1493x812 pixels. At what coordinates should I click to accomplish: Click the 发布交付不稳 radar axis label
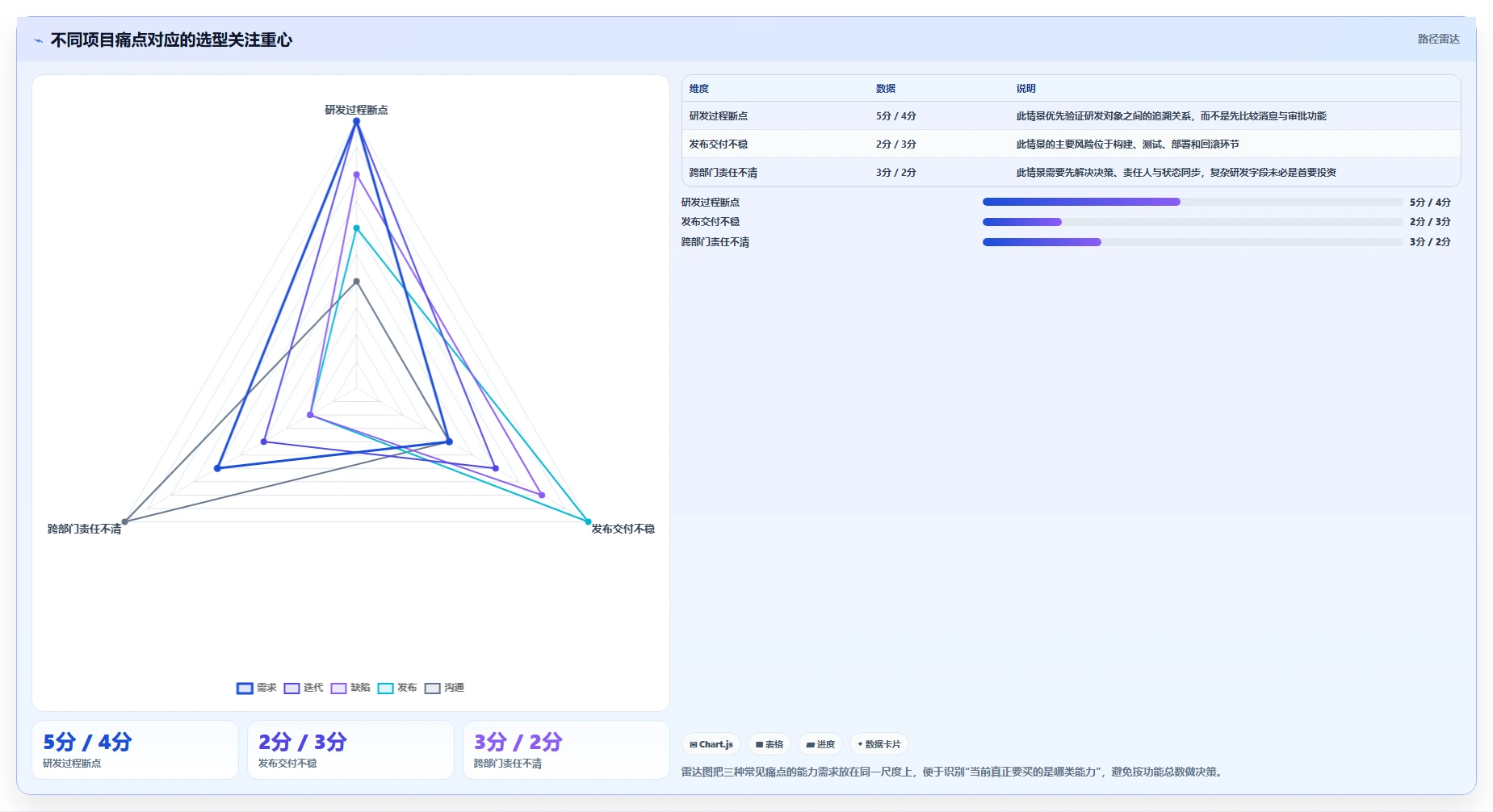pyautogui.click(x=623, y=529)
